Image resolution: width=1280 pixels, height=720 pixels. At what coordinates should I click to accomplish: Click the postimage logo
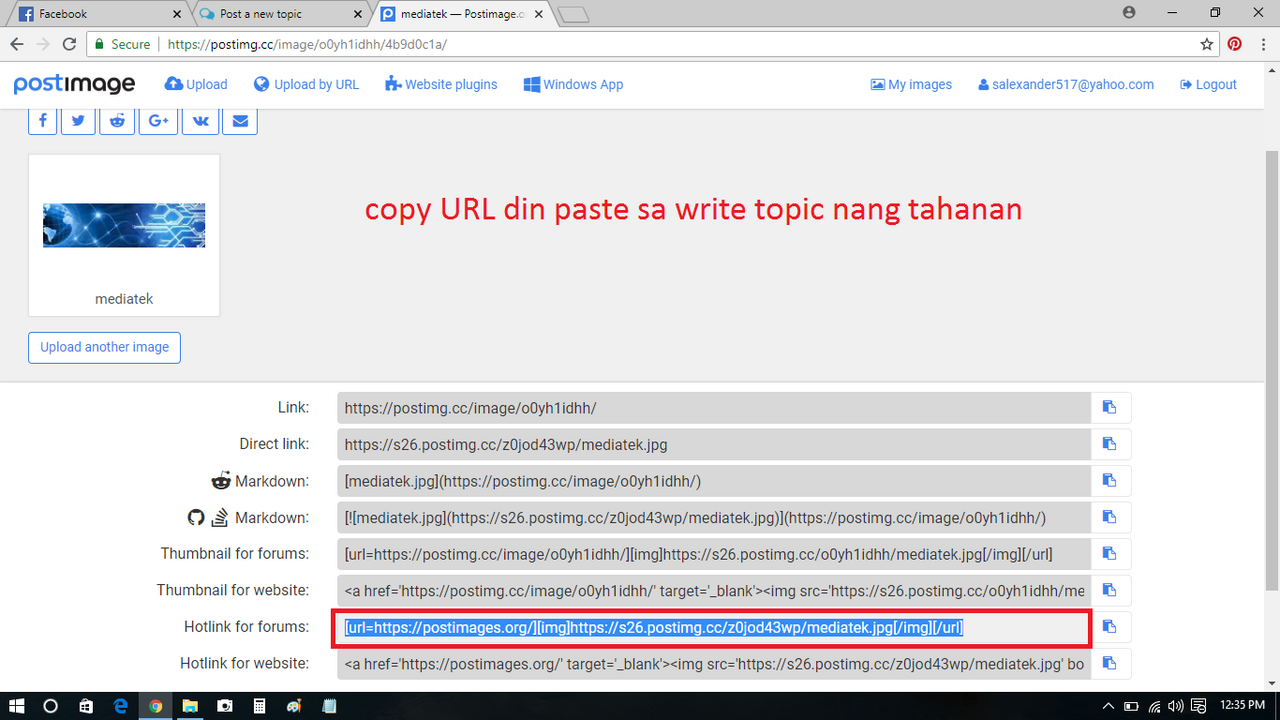click(74, 84)
